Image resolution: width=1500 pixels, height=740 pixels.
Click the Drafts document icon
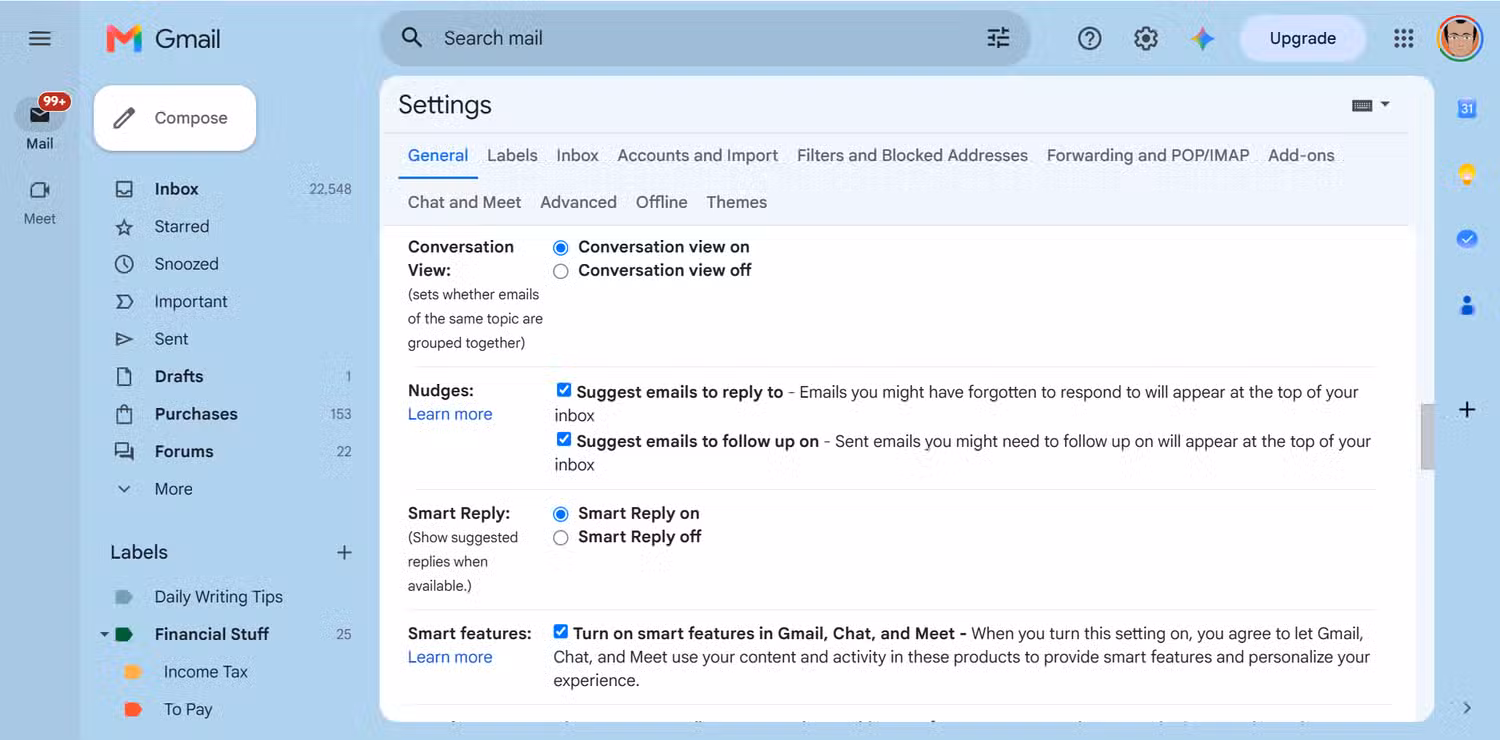coord(124,377)
